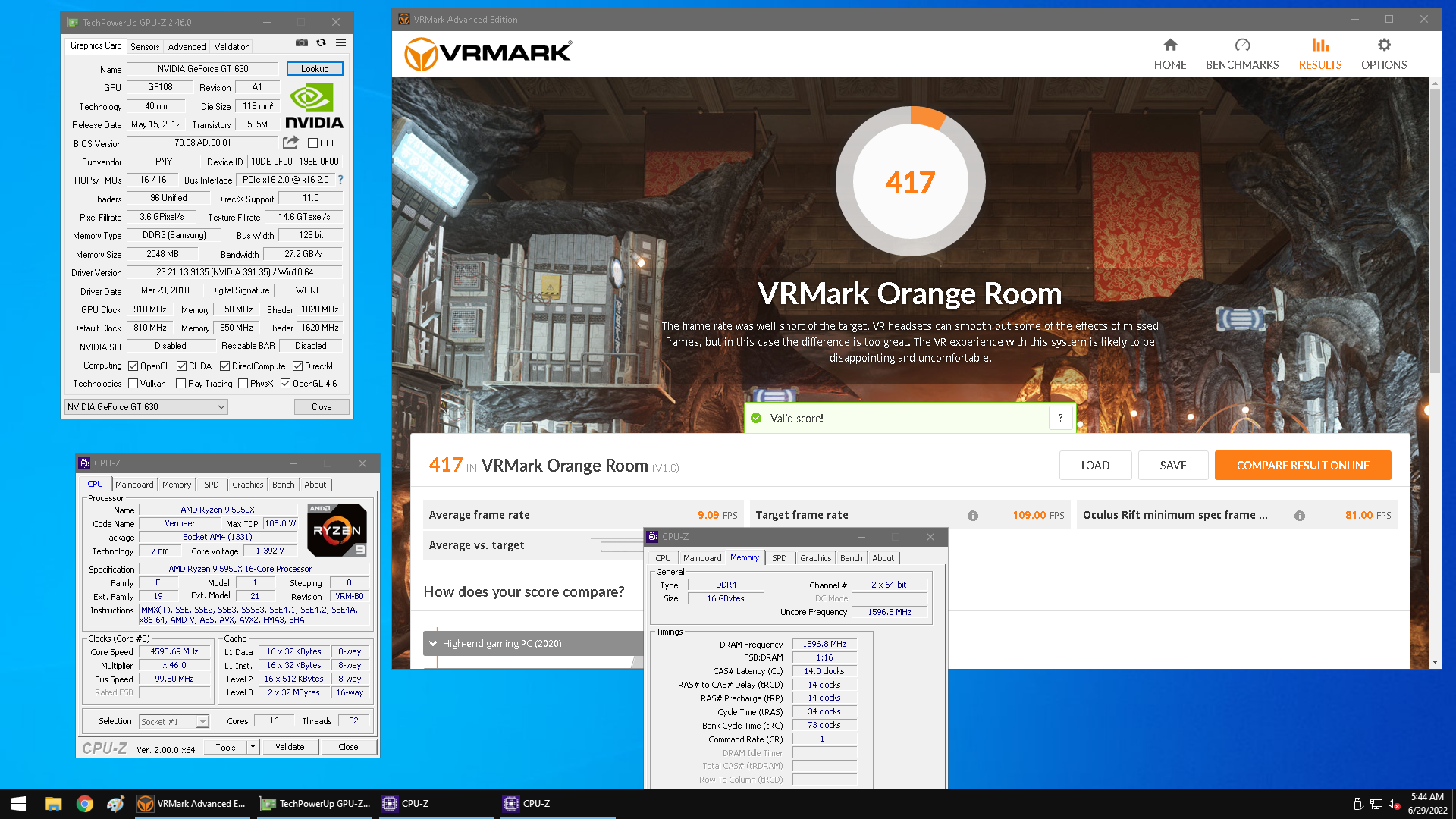This screenshot has height=819, width=1456.
Task: Open the GPU selection dropdown in GPU-Z
Action: [x=146, y=407]
